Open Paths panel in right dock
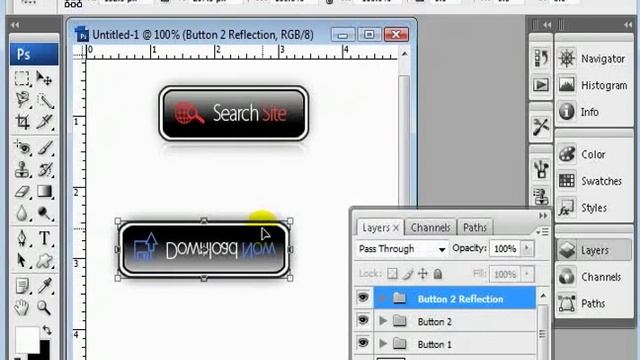640x360 pixels. (593, 304)
